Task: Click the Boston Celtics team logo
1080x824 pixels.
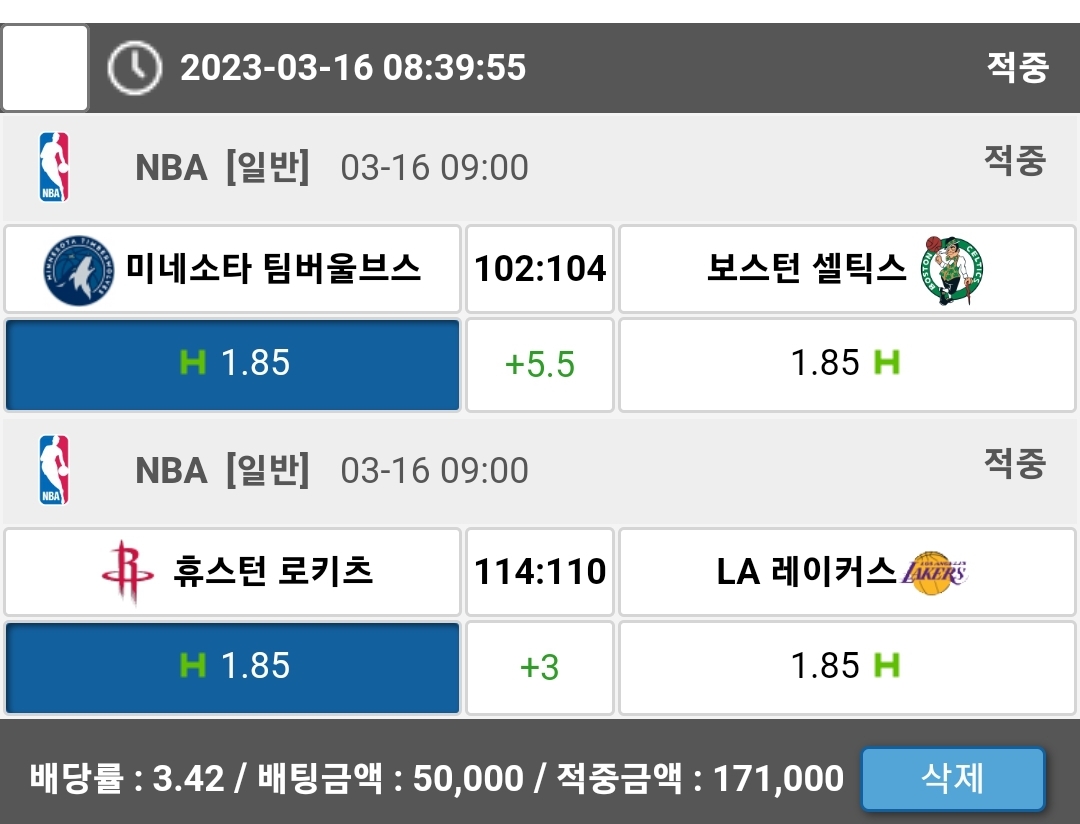Action: [951, 269]
